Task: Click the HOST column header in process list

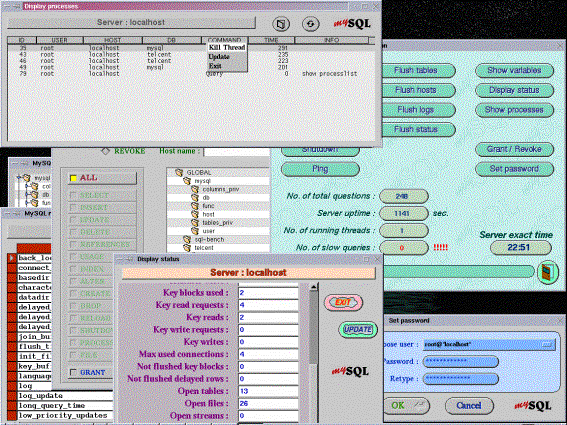Action: pos(113,40)
